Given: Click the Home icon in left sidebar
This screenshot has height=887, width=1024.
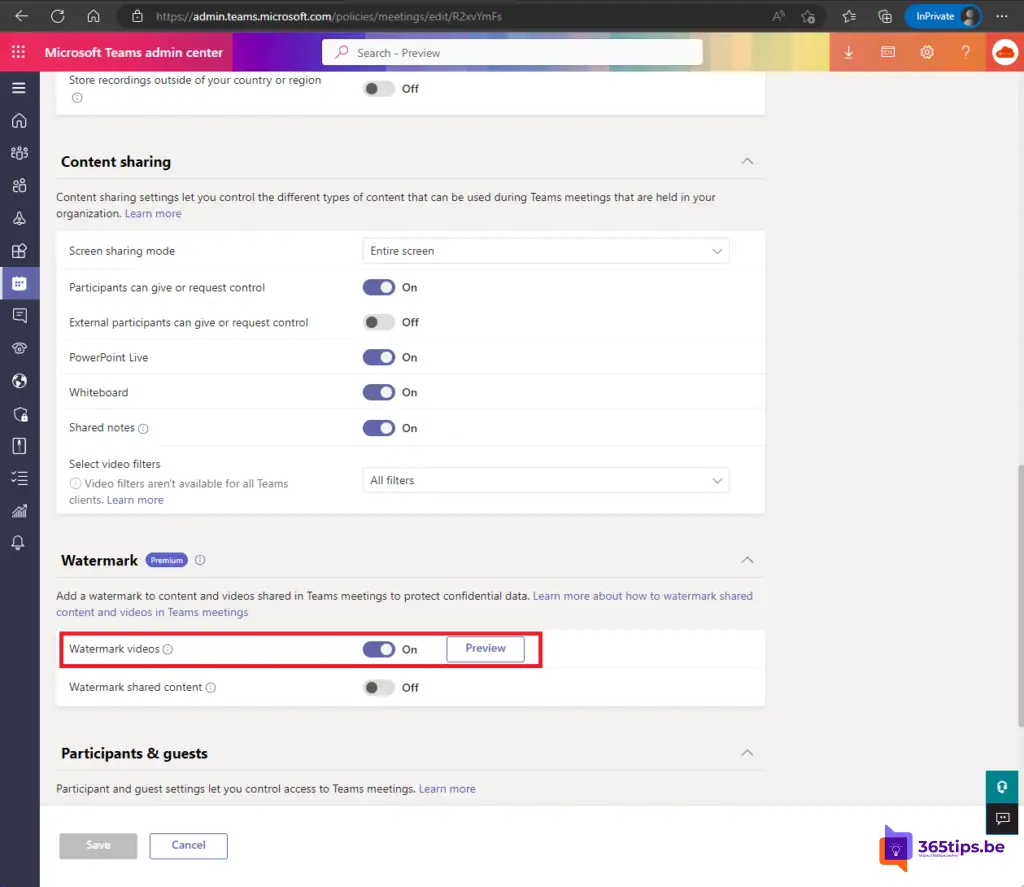Looking at the screenshot, I should coord(19,121).
